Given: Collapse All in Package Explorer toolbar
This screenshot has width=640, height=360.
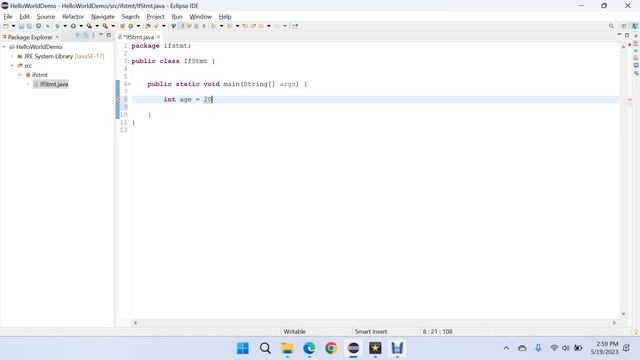Looking at the screenshot, I should pos(78,36).
